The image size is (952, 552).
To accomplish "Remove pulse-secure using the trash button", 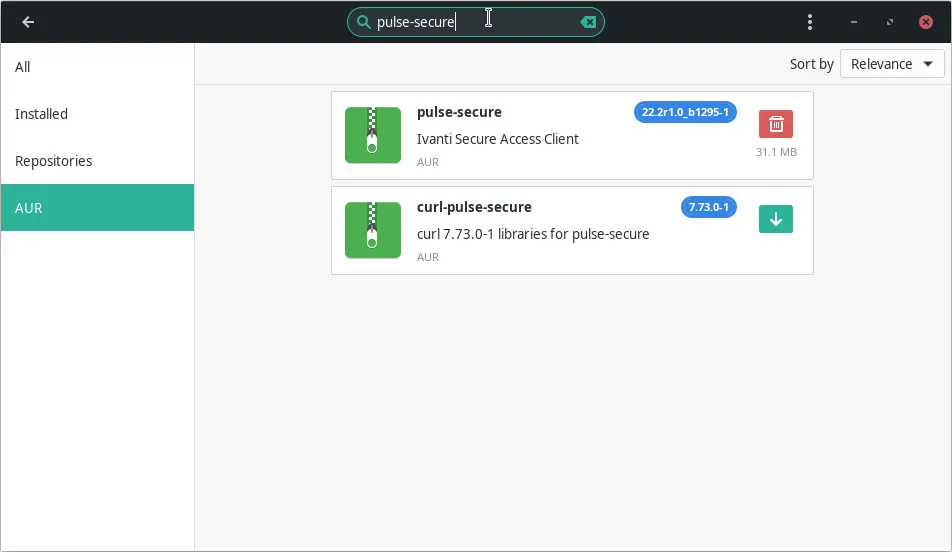I will pos(776,124).
